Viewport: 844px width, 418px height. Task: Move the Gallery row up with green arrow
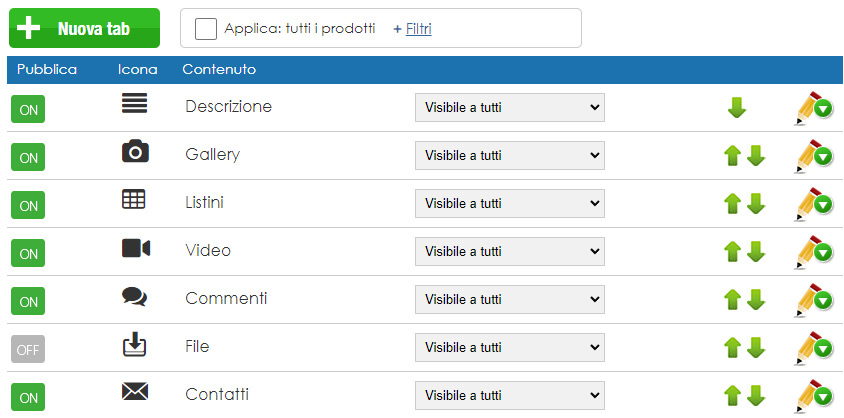click(732, 155)
